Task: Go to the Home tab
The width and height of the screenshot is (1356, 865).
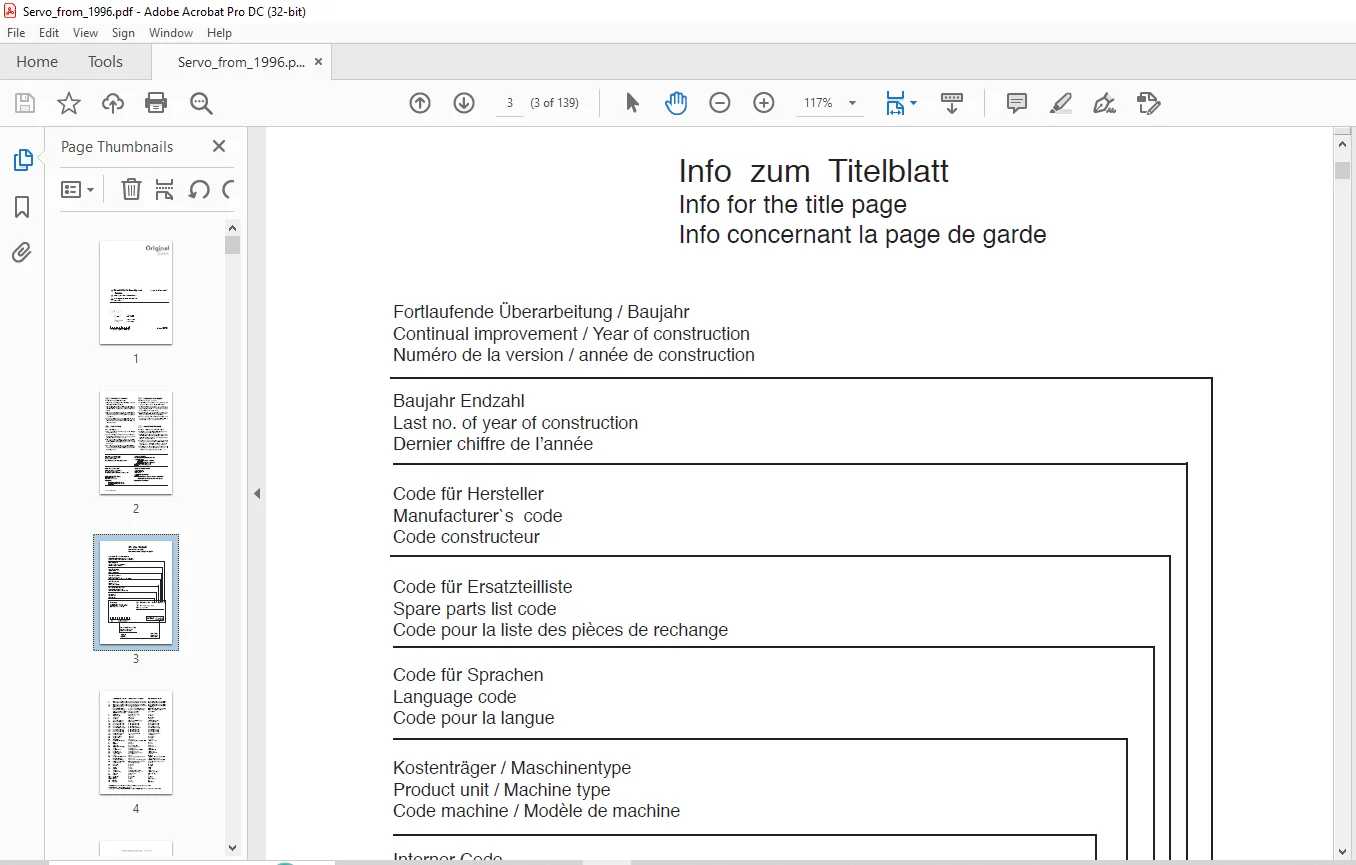Action: 37,62
